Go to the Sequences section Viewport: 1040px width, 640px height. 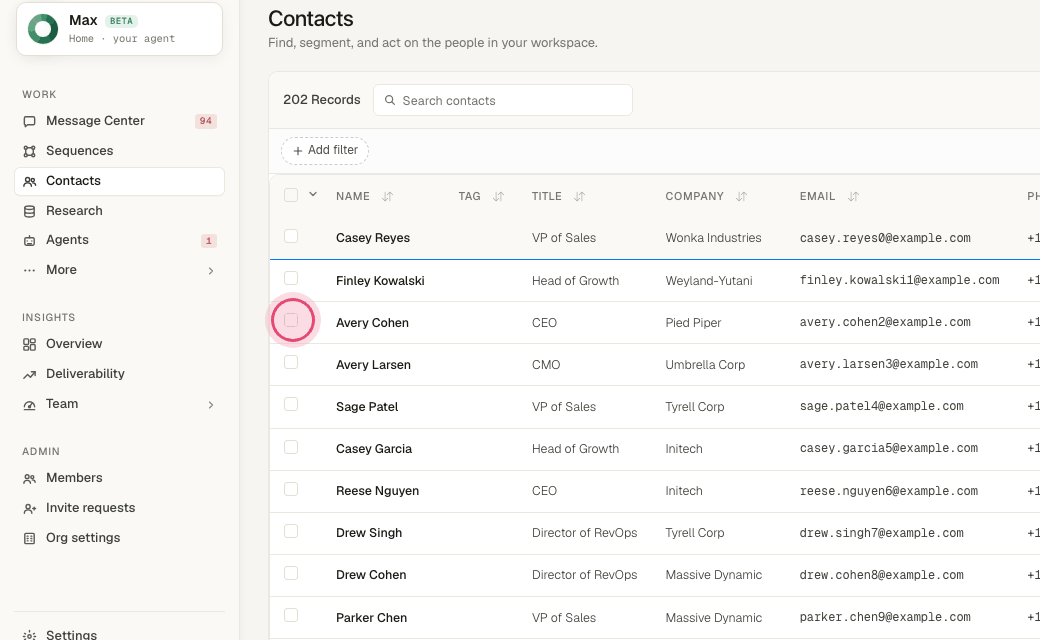coord(119,151)
